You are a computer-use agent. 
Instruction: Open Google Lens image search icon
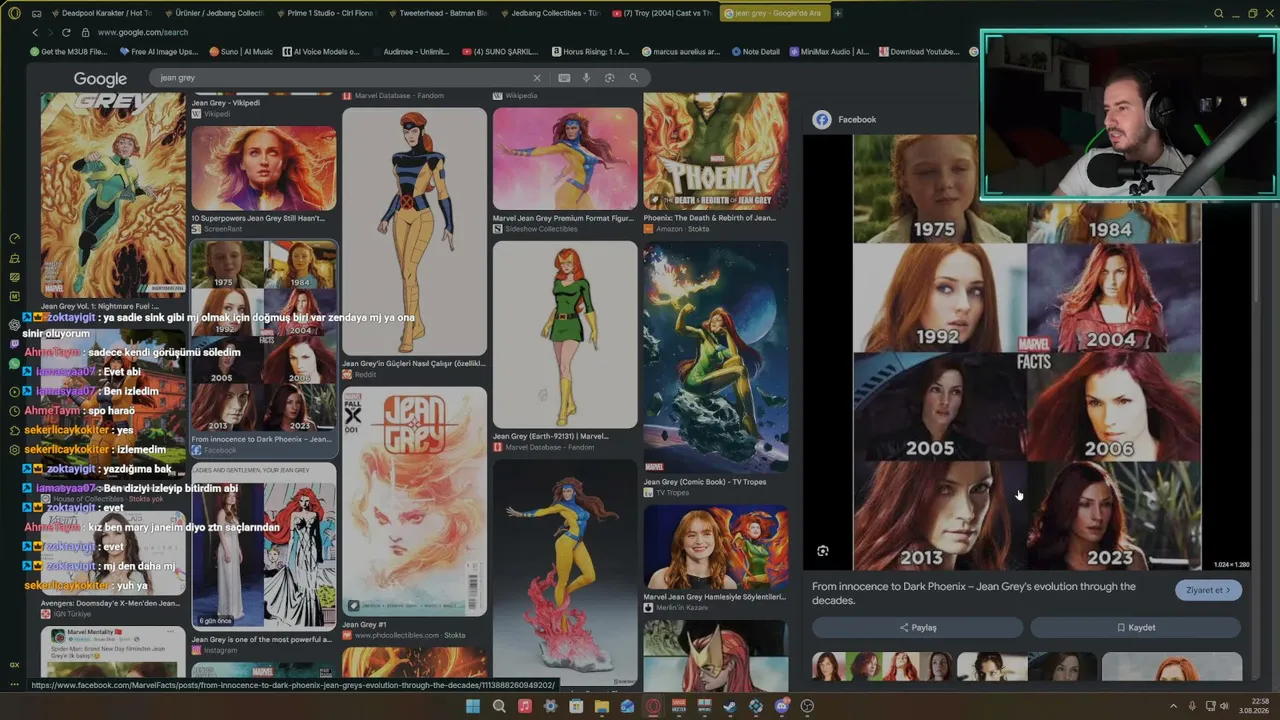609,77
